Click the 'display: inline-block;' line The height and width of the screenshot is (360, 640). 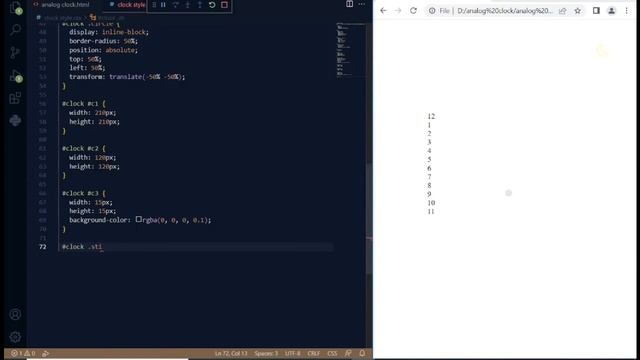click(x=109, y=32)
